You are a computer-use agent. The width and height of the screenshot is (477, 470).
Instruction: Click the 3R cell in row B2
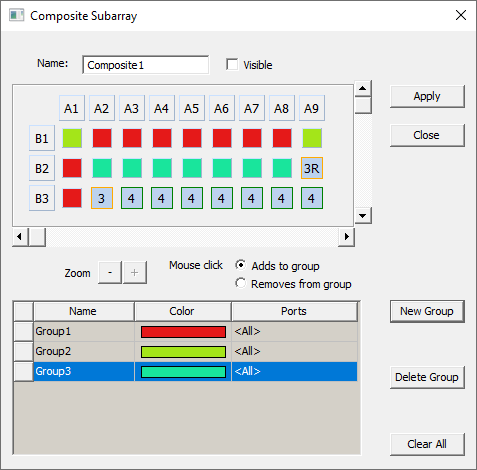click(312, 168)
